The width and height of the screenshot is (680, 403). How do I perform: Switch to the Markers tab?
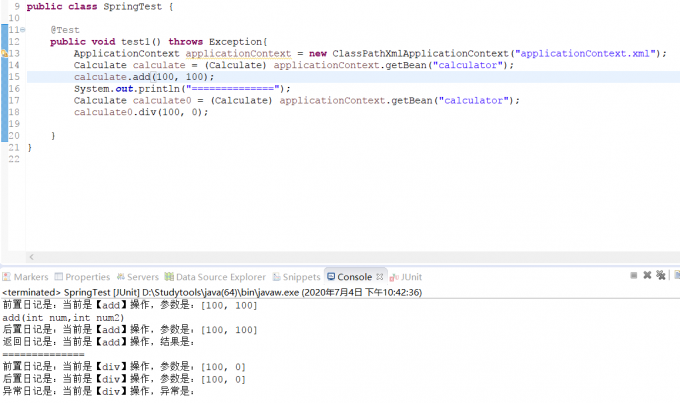pyautogui.click(x=25, y=277)
